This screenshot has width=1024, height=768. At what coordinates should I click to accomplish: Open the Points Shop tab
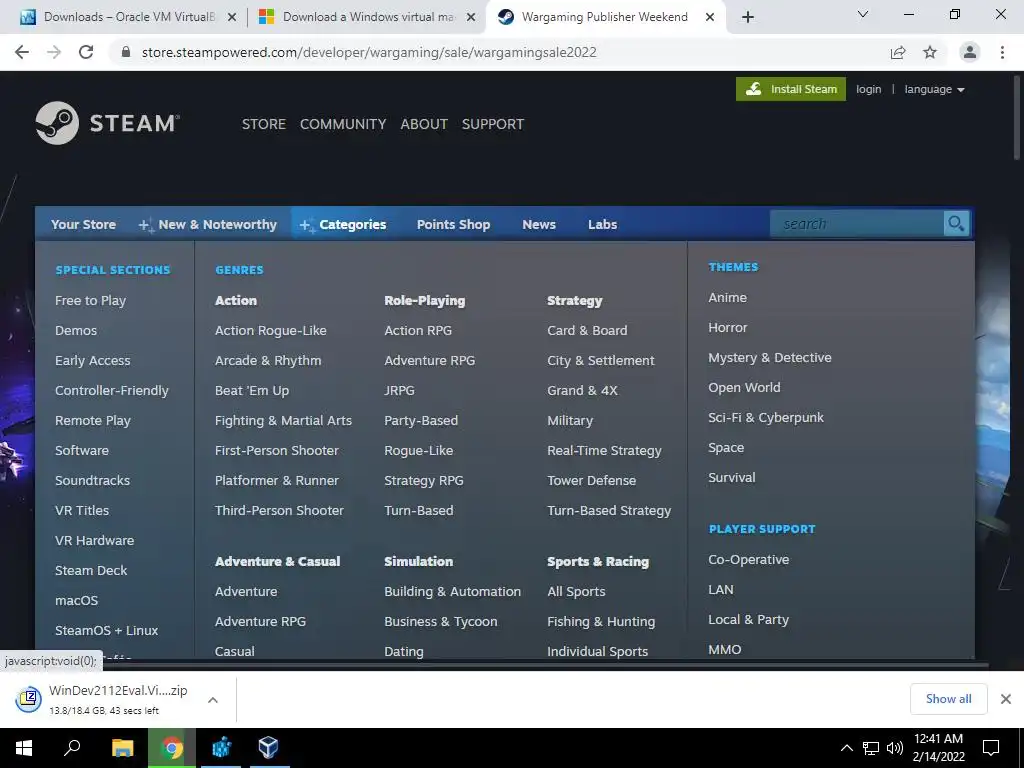pyautogui.click(x=453, y=224)
